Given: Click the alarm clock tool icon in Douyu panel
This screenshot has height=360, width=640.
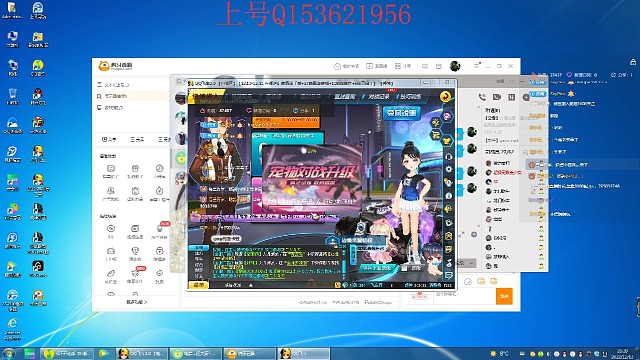Looking at the screenshot, I should click(135, 191).
